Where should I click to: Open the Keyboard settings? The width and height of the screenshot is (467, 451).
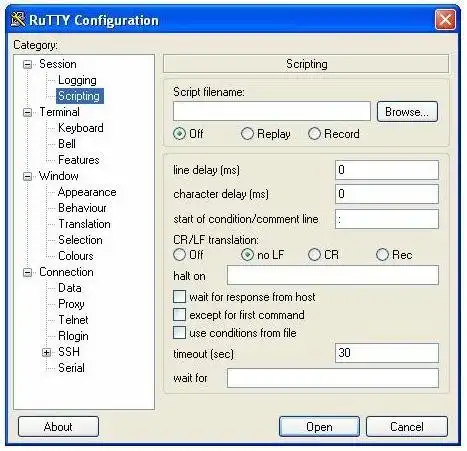click(81, 128)
